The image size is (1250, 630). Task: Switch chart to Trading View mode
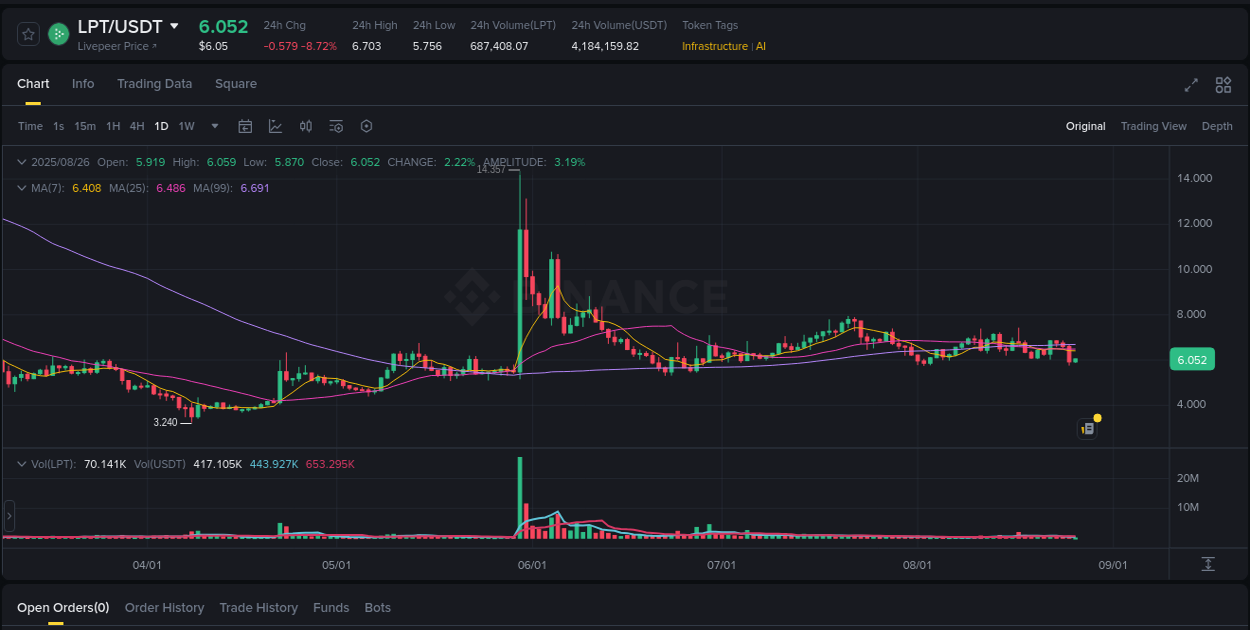(1153, 126)
